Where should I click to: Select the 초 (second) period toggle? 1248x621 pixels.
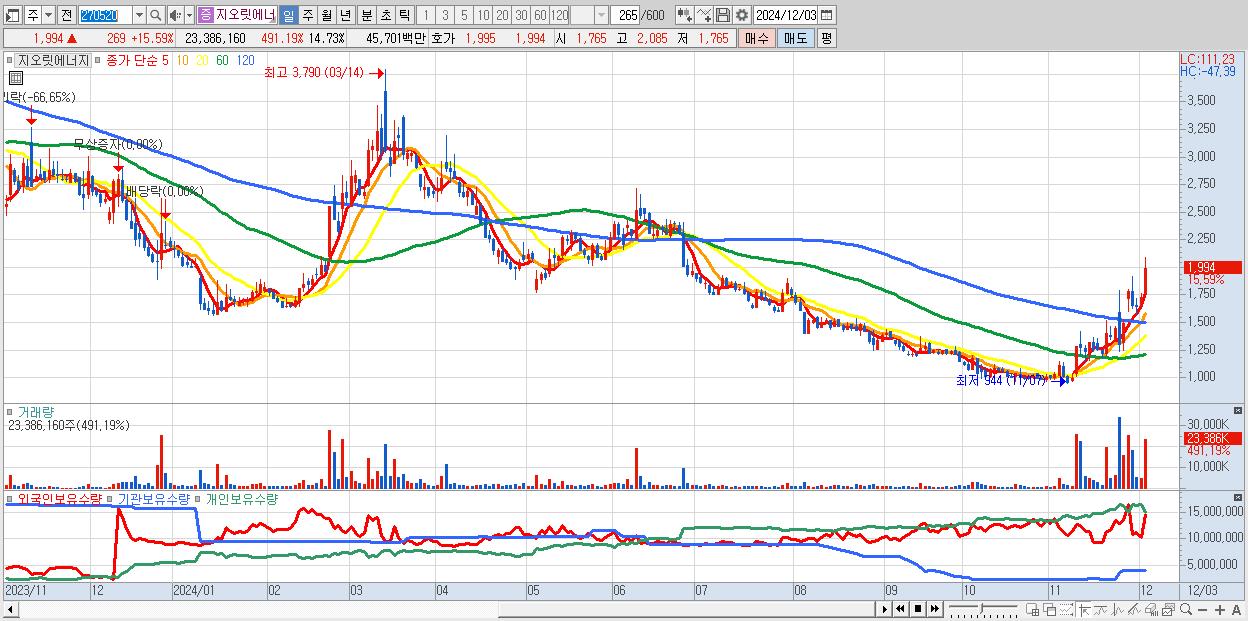[385, 15]
